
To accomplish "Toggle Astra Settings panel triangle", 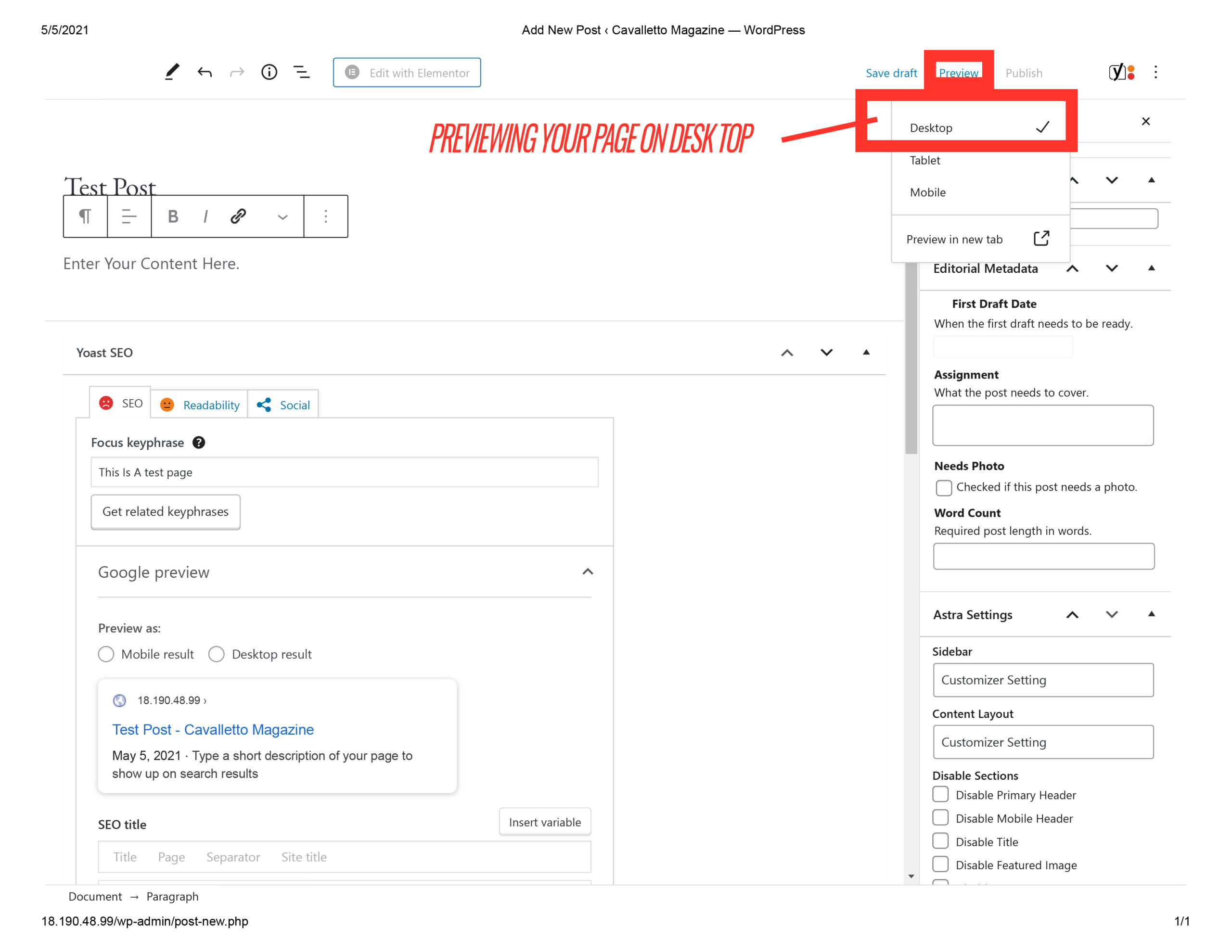I will (1151, 614).
